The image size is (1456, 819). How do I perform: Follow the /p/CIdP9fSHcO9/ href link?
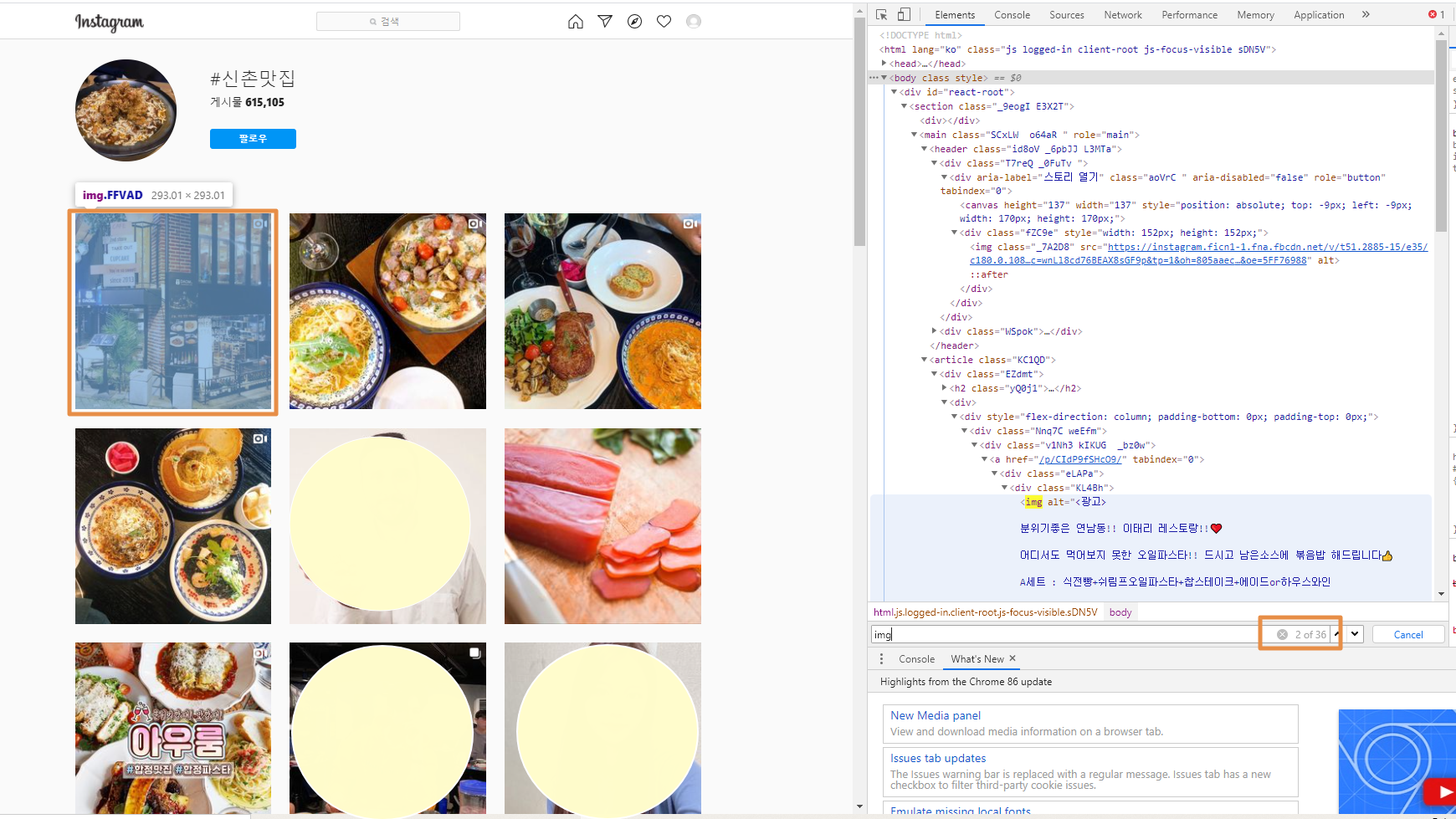1079,459
